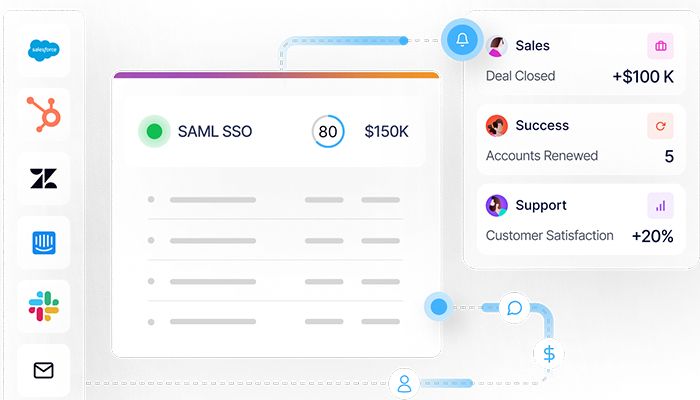Toggle the green SAML SSO status dot

point(154,131)
